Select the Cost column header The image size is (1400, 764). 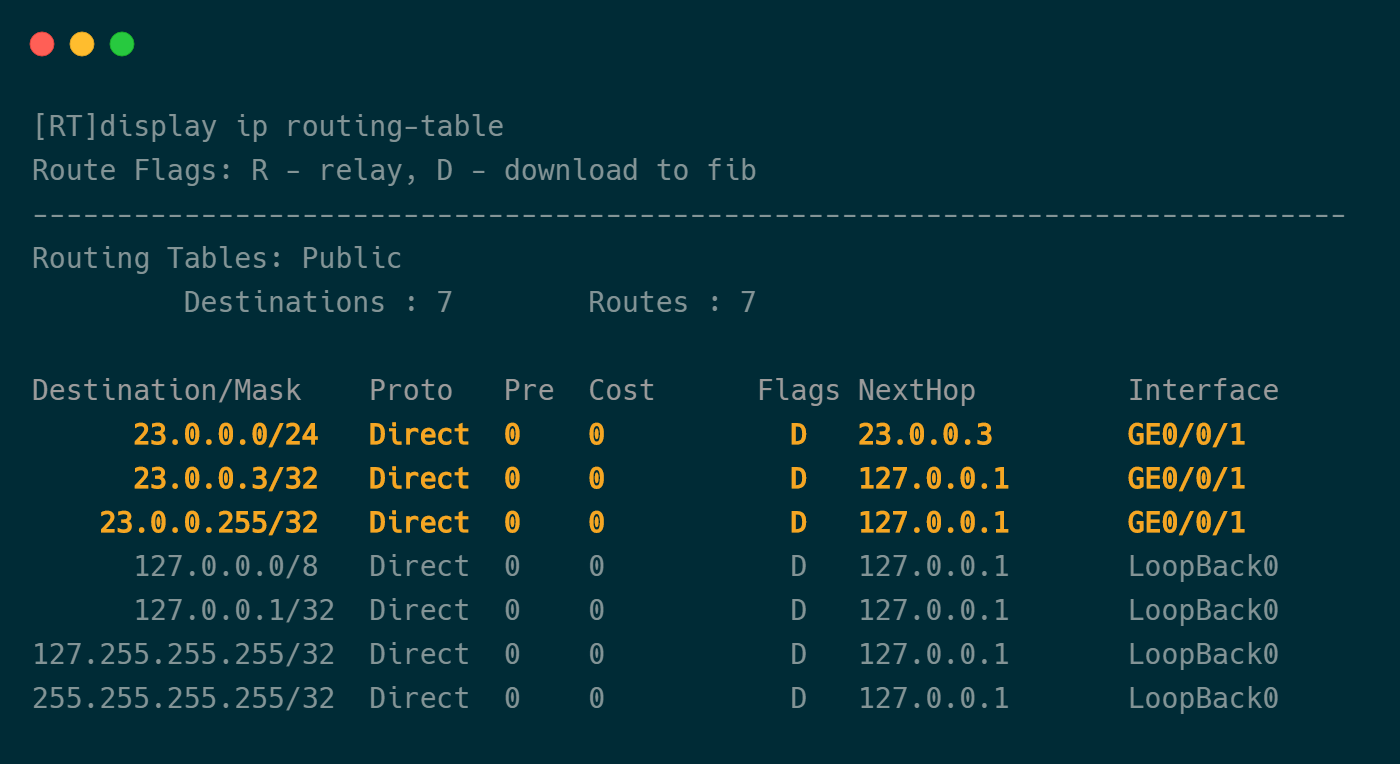coord(621,391)
